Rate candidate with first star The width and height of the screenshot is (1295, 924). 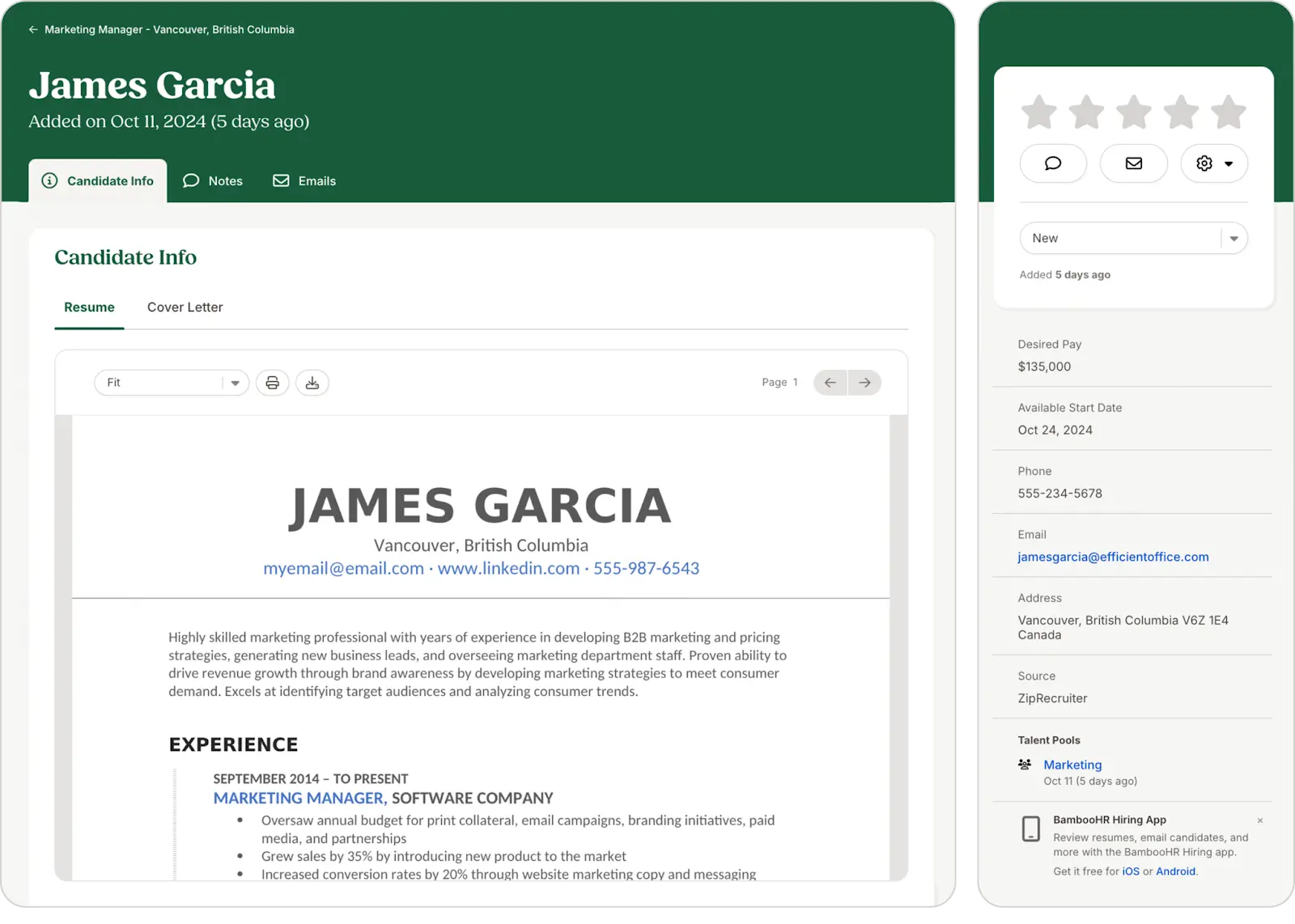click(1038, 112)
